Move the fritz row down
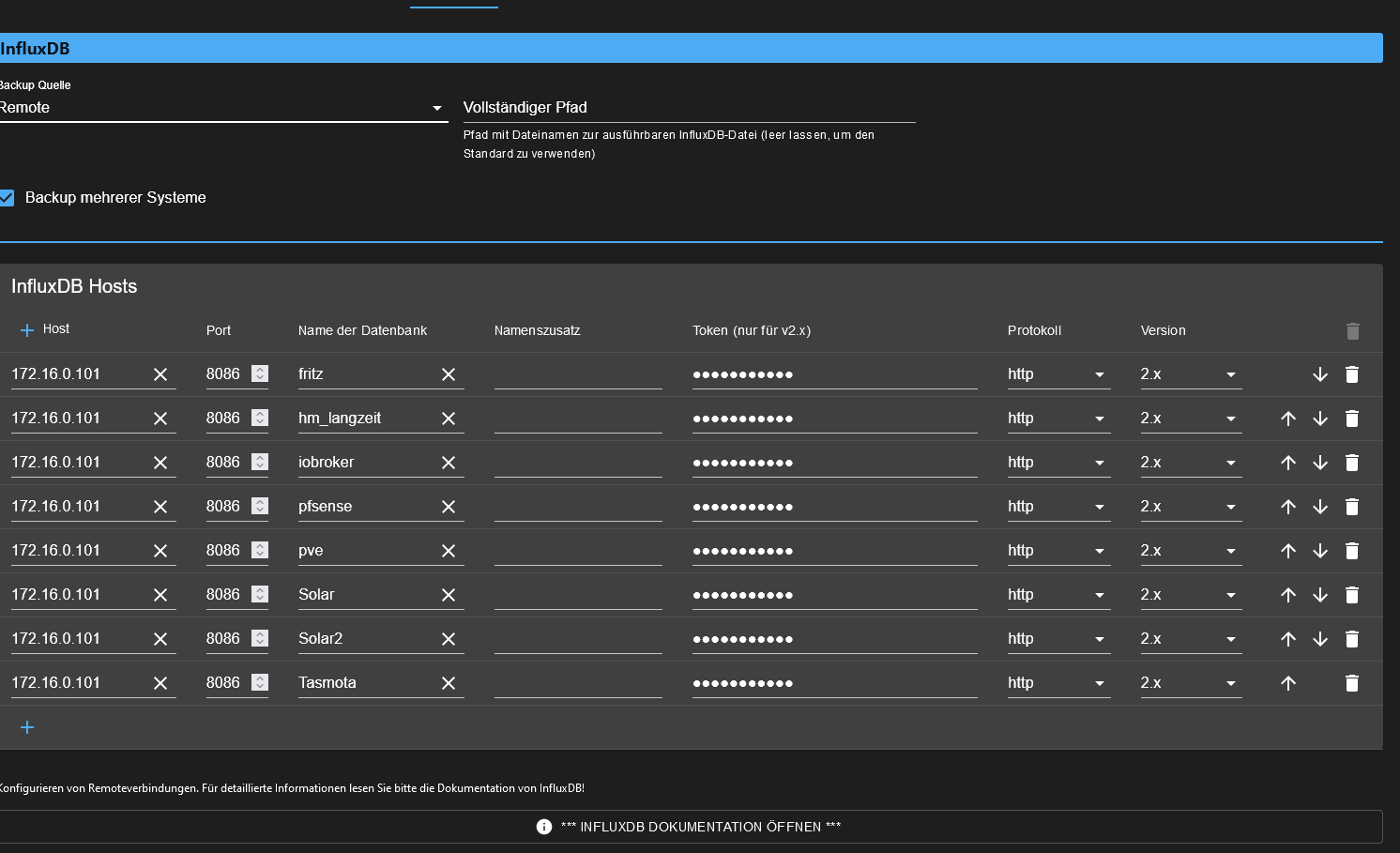This screenshot has width=1400, height=853. (x=1320, y=374)
